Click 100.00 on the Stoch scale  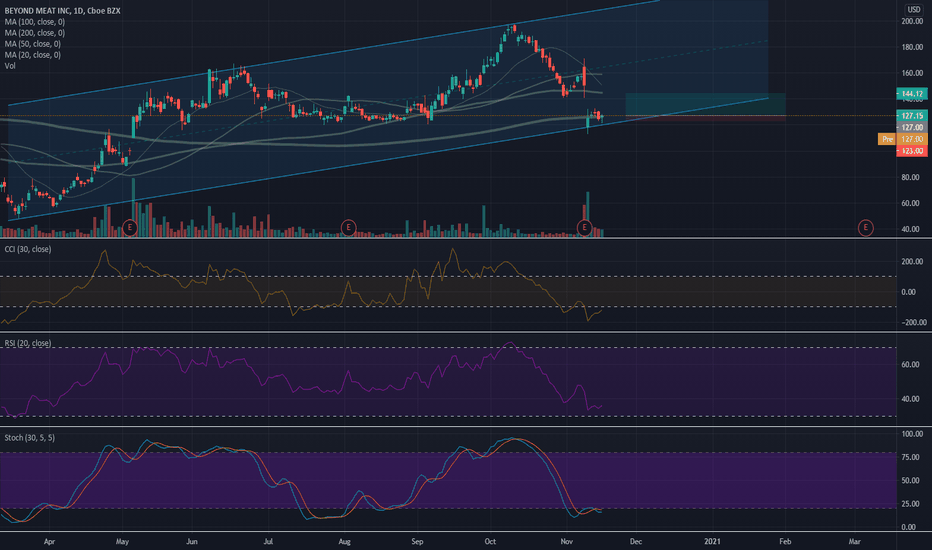click(912, 434)
